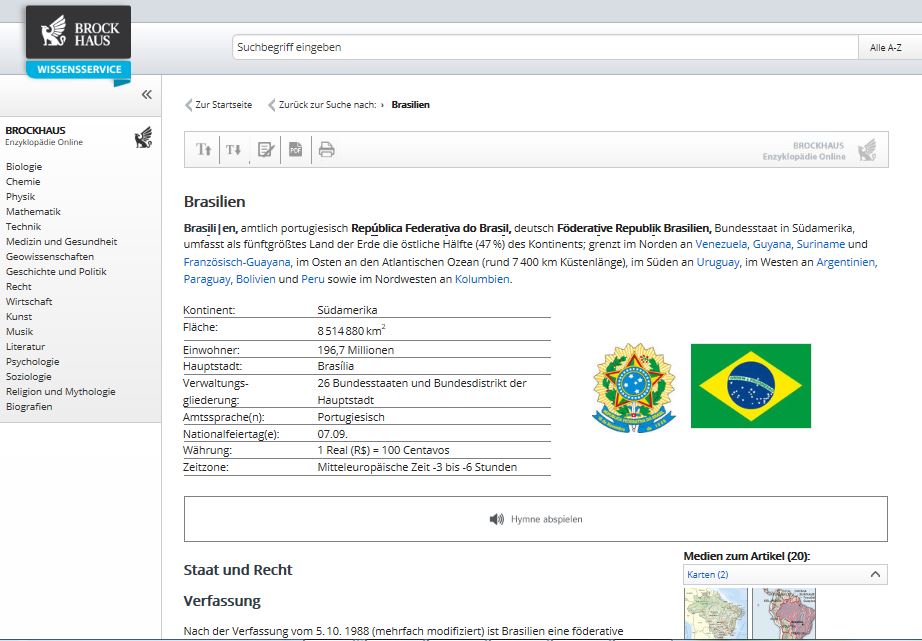Follow the Venezuela link

720,244
